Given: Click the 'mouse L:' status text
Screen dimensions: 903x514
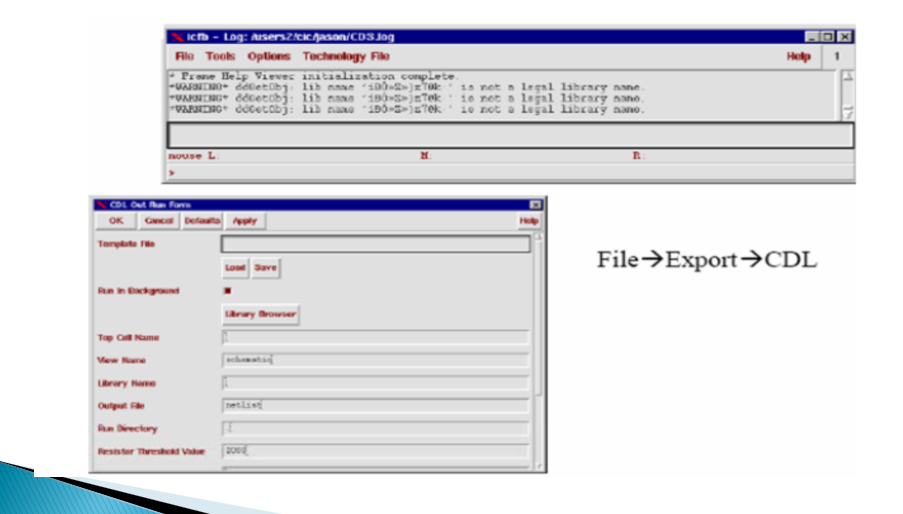Looking at the screenshot, I should [x=194, y=156].
